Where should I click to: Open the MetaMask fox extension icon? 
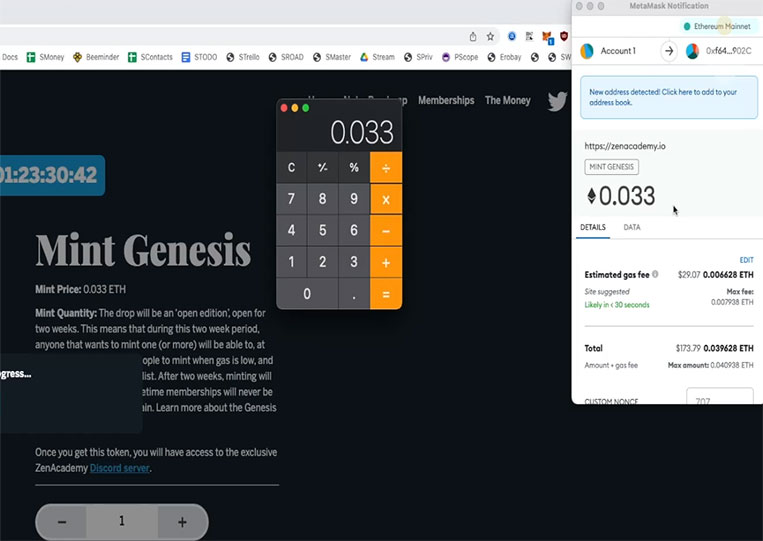[547, 37]
